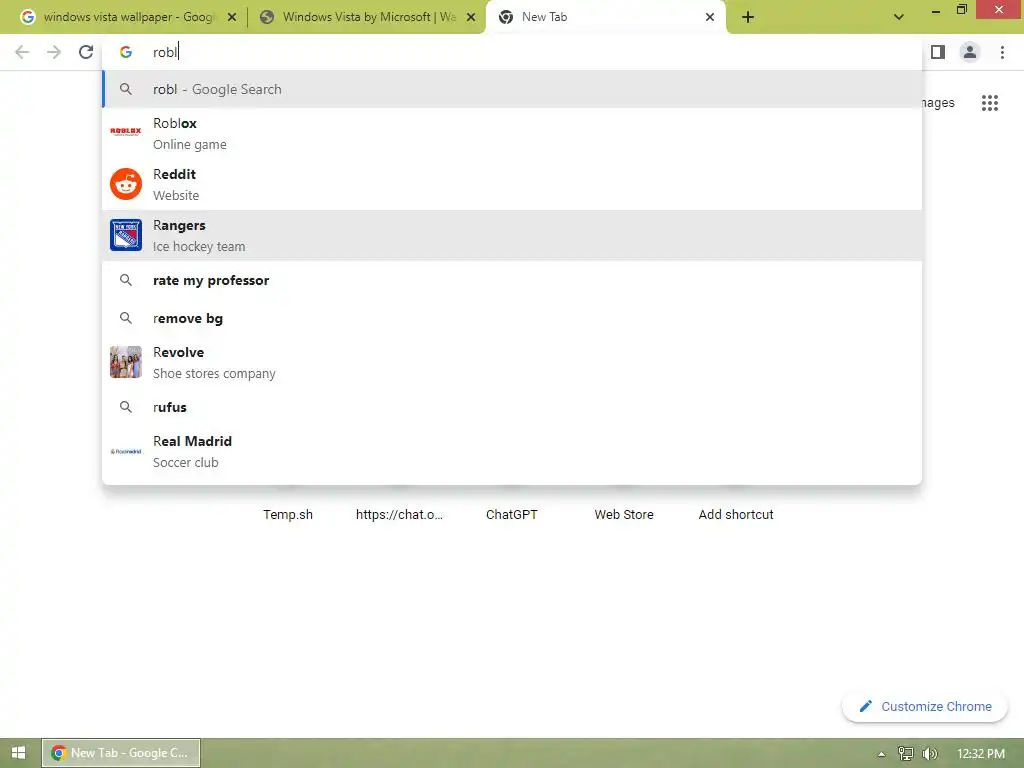Click the Revolve thumbnail image
The width and height of the screenshot is (1024, 768).
click(x=126, y=362)
